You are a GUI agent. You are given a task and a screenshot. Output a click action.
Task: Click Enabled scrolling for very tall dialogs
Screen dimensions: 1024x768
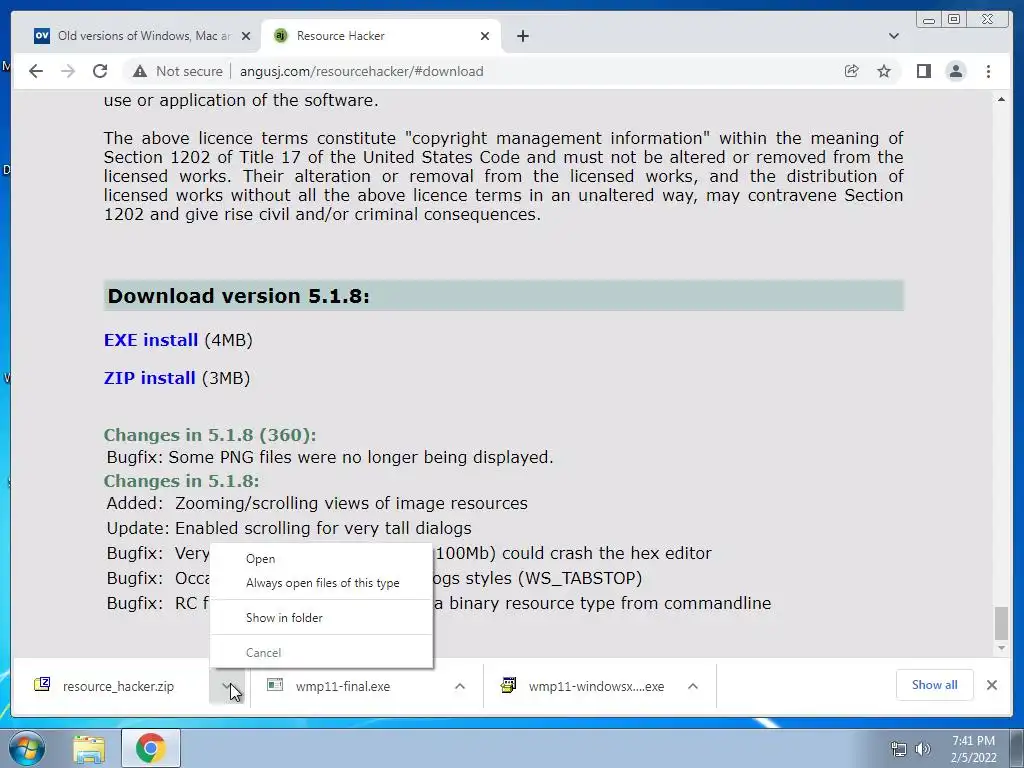(323, 528)
